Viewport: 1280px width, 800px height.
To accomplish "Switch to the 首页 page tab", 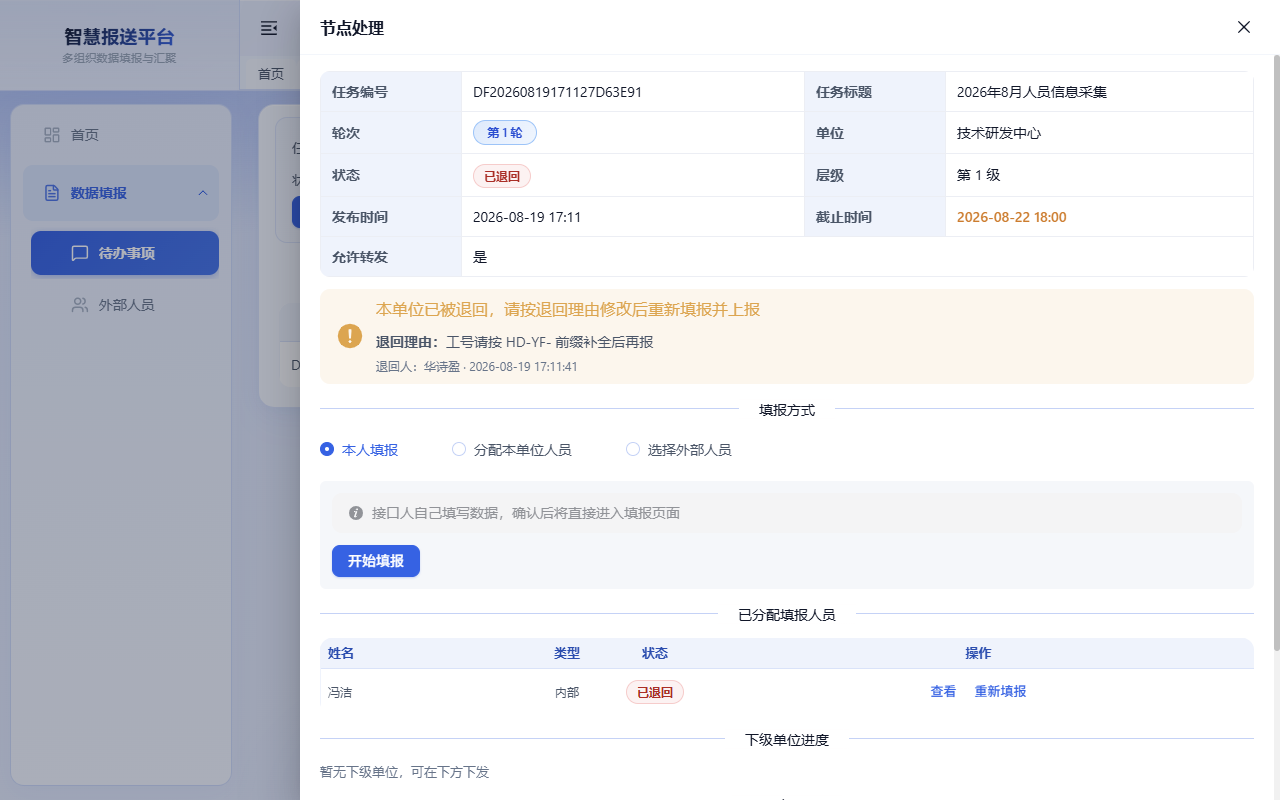I will 271,74.
